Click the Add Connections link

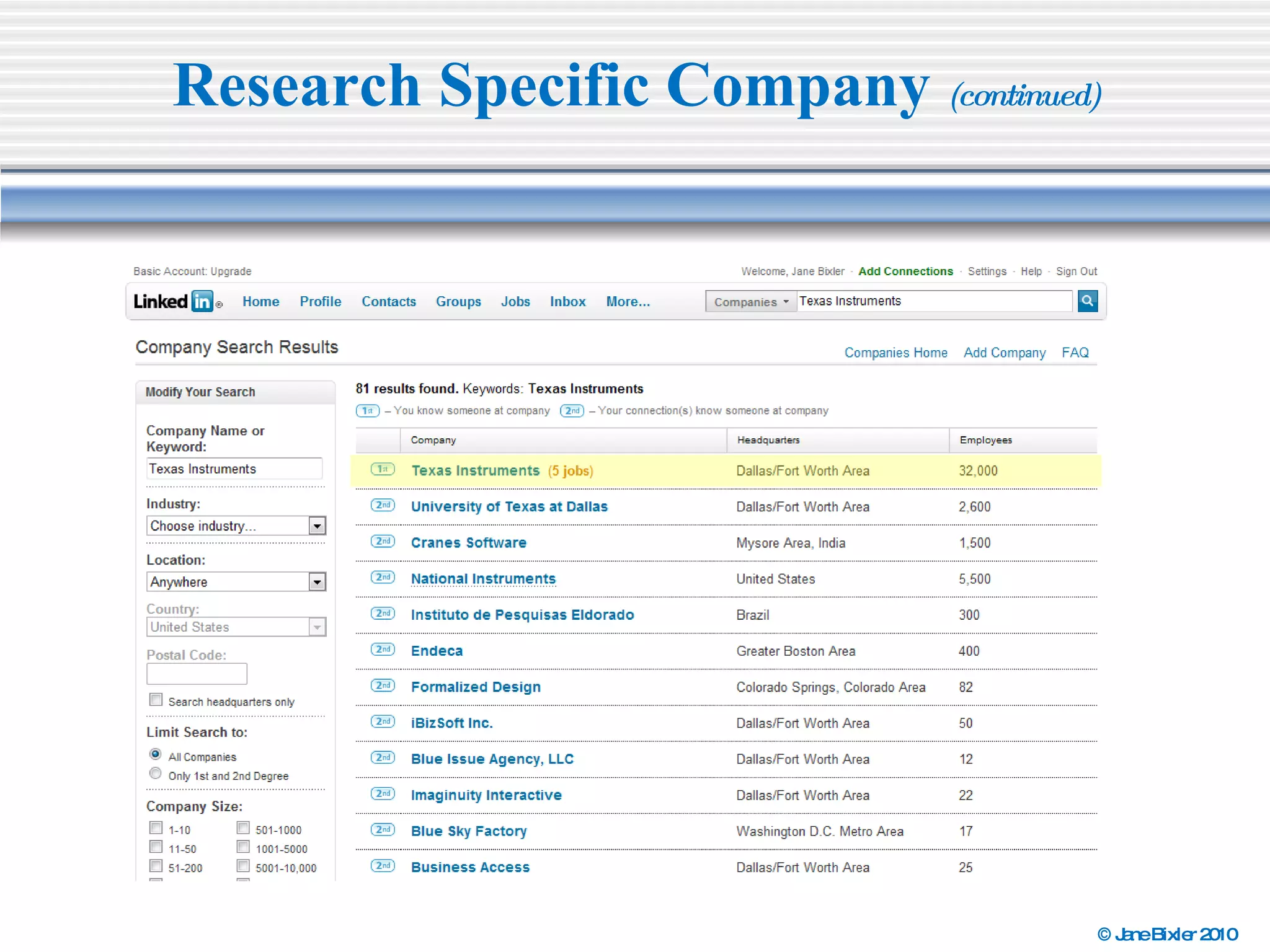click(905, 271)
